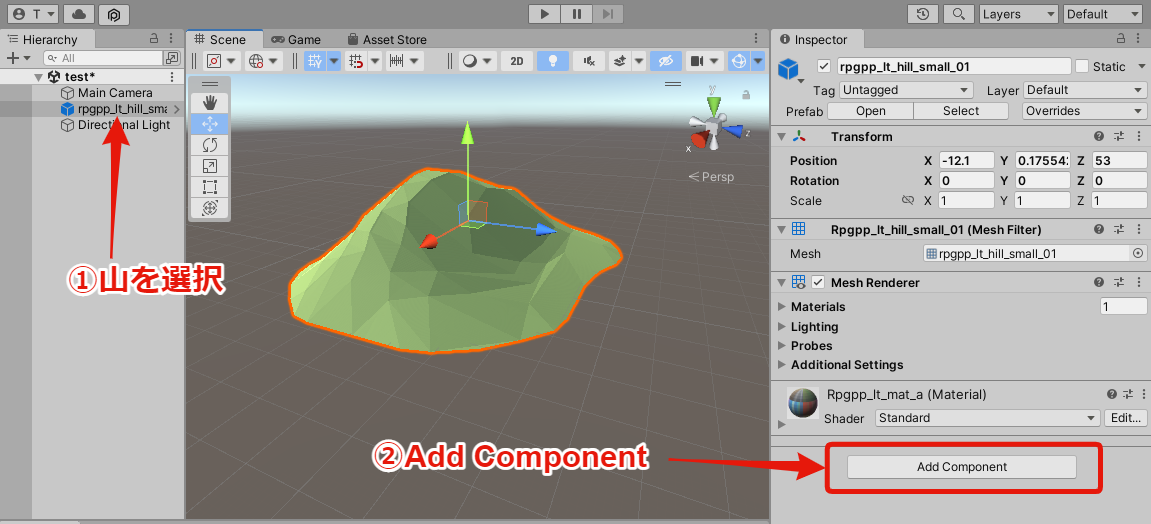Screen dimensions: 1151x524
Task: Open Unity cloud services icon
Action: [x=79, y=14]
